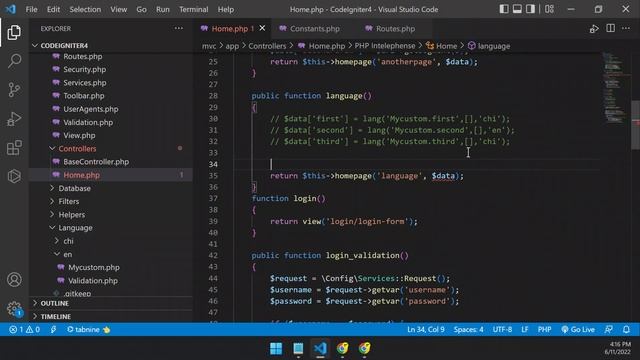Open the Terminal menu

click(x=193, y=9)
